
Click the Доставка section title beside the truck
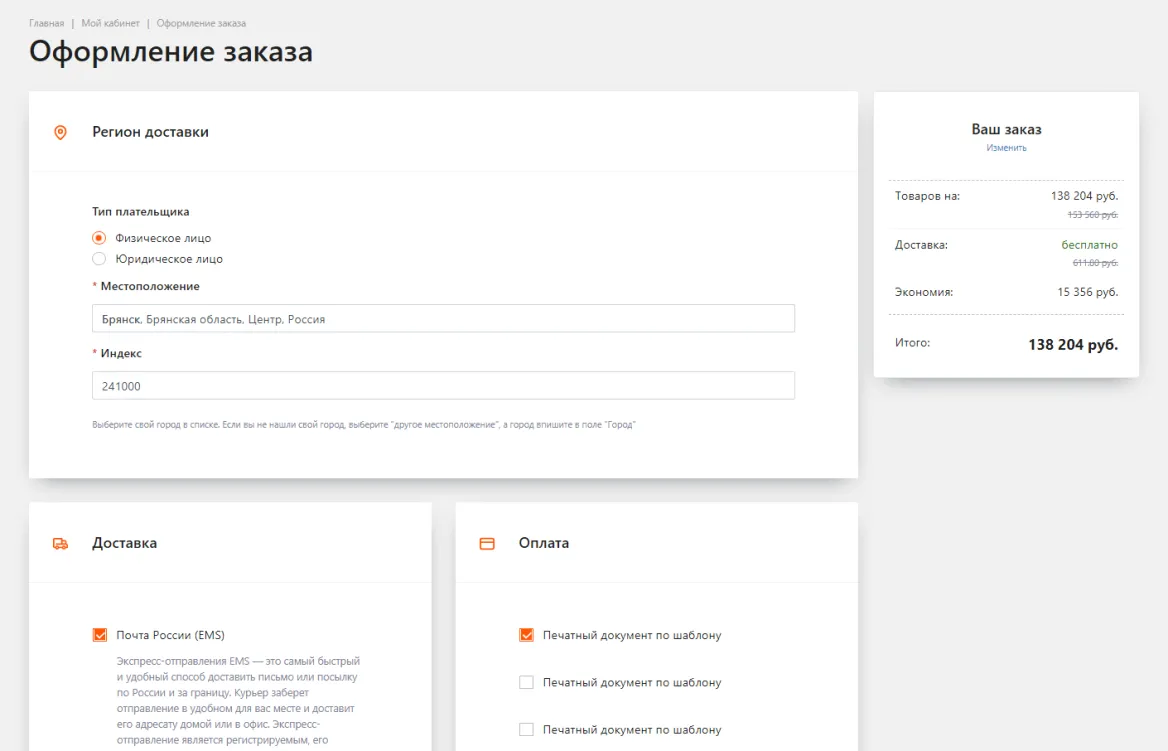(x=124, y=543)
